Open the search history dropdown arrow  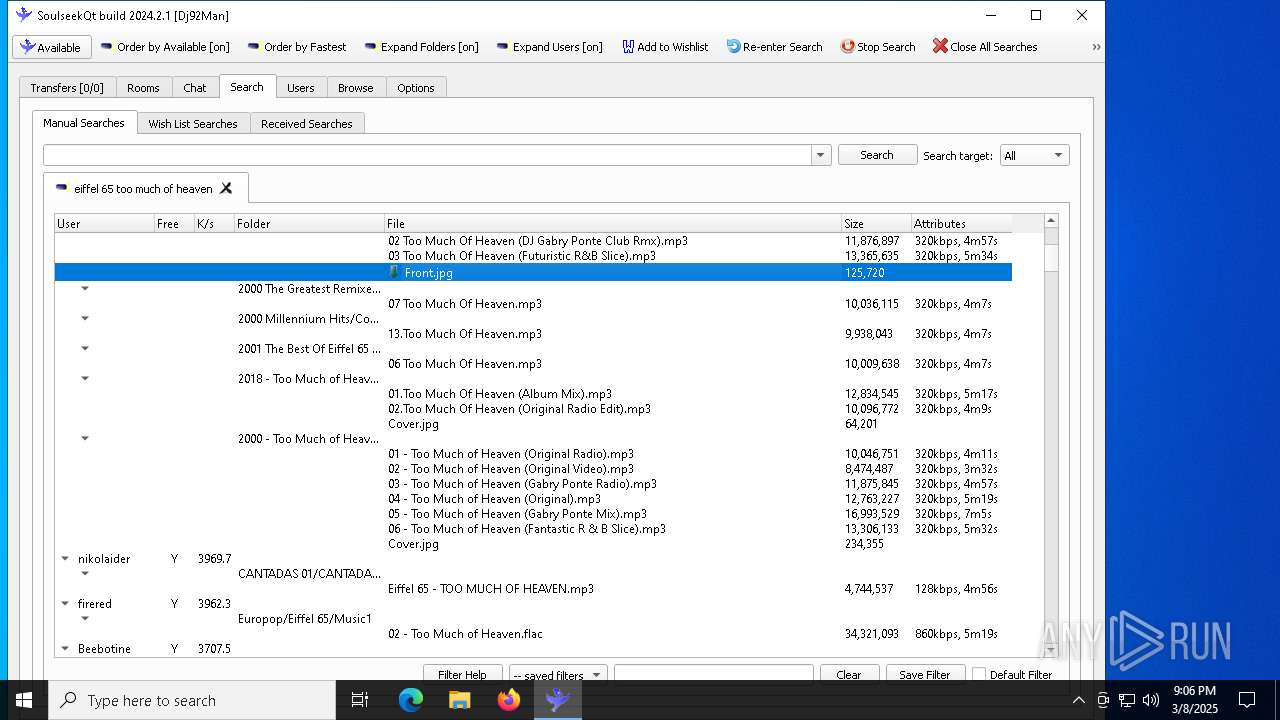(x=821, y=155)
